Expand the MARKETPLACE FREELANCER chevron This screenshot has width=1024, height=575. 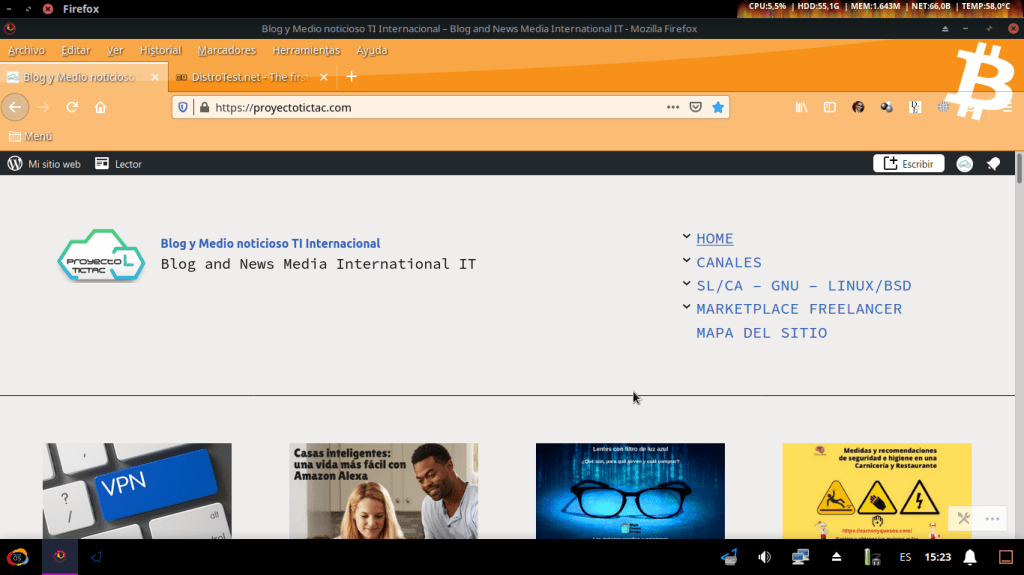pos(686,307)
